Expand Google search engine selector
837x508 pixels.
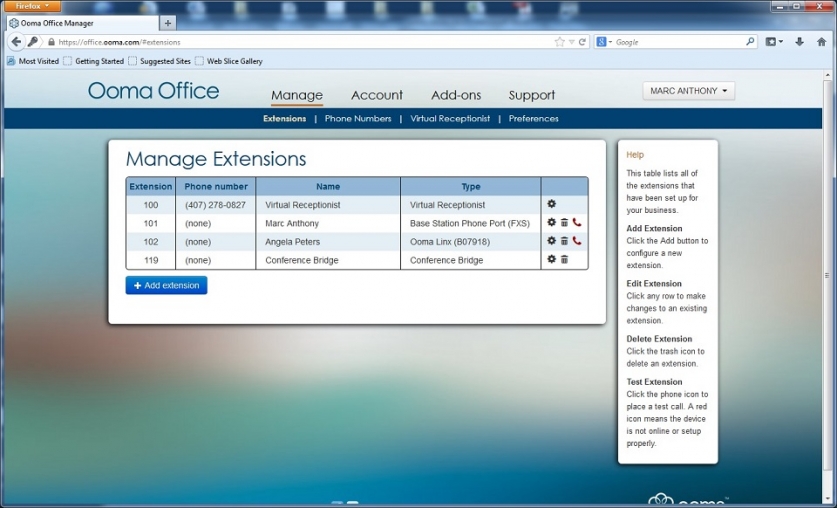(x=604, y=42)
